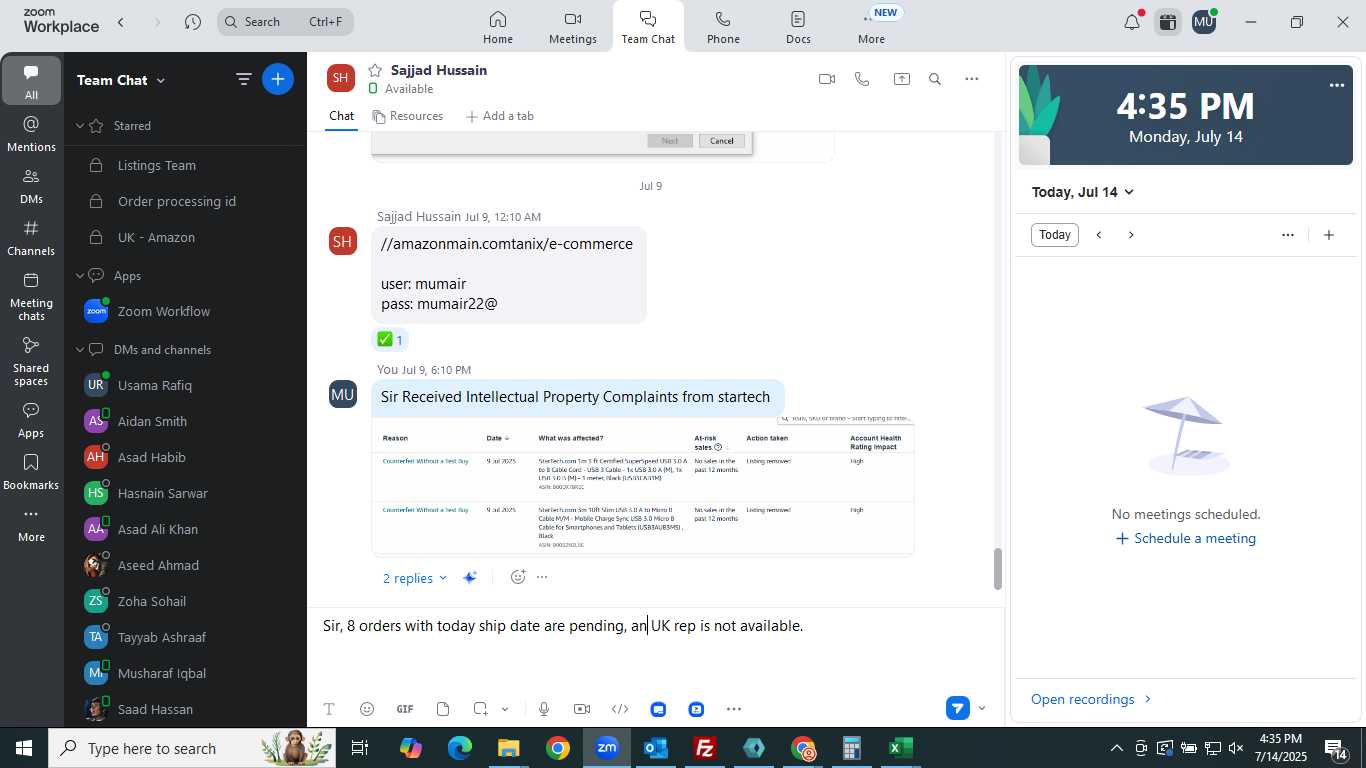Open text formatting with the T icon
The width and height of the screenshot is (1366, 768).
pos(328,709)
